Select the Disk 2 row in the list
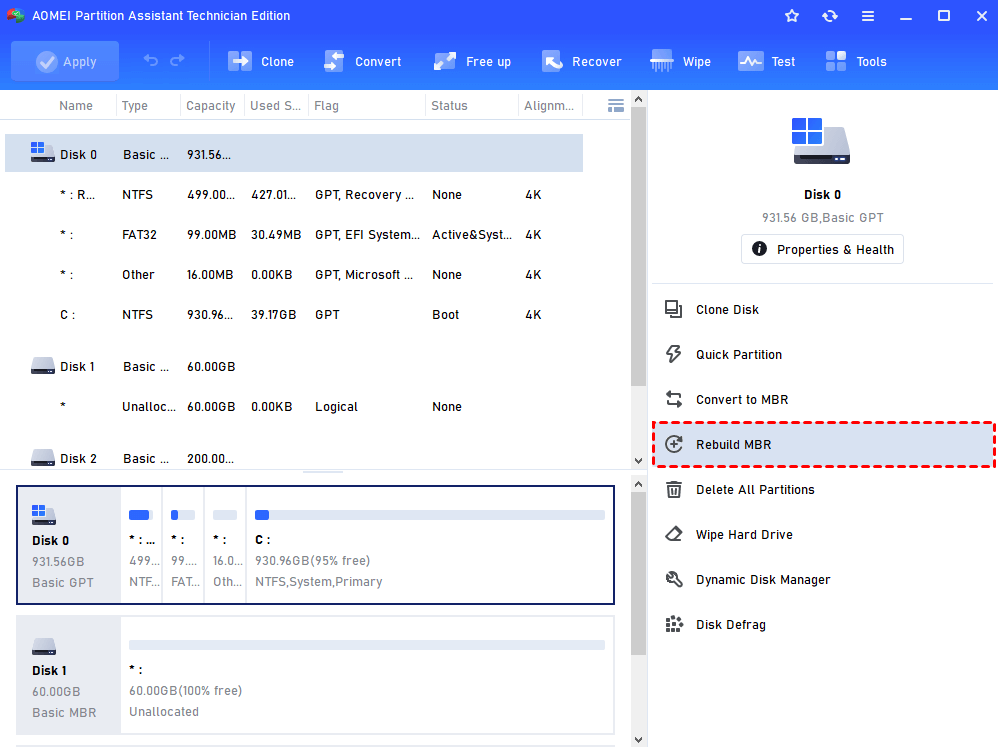 pos(294,459)
